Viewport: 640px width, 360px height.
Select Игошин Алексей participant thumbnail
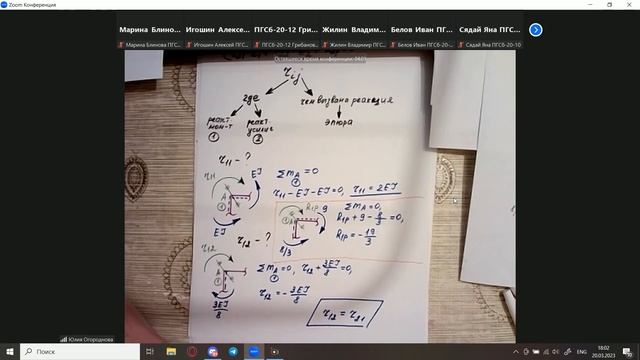click(x=218, y=30)
